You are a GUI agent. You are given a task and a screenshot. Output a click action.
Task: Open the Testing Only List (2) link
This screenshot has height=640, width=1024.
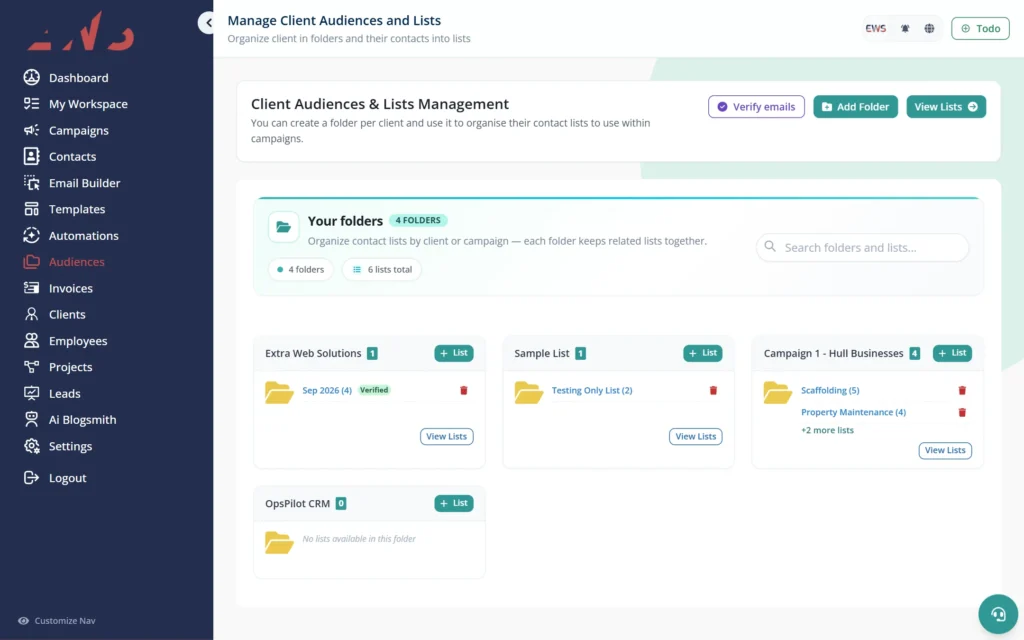tap(592, 391)
